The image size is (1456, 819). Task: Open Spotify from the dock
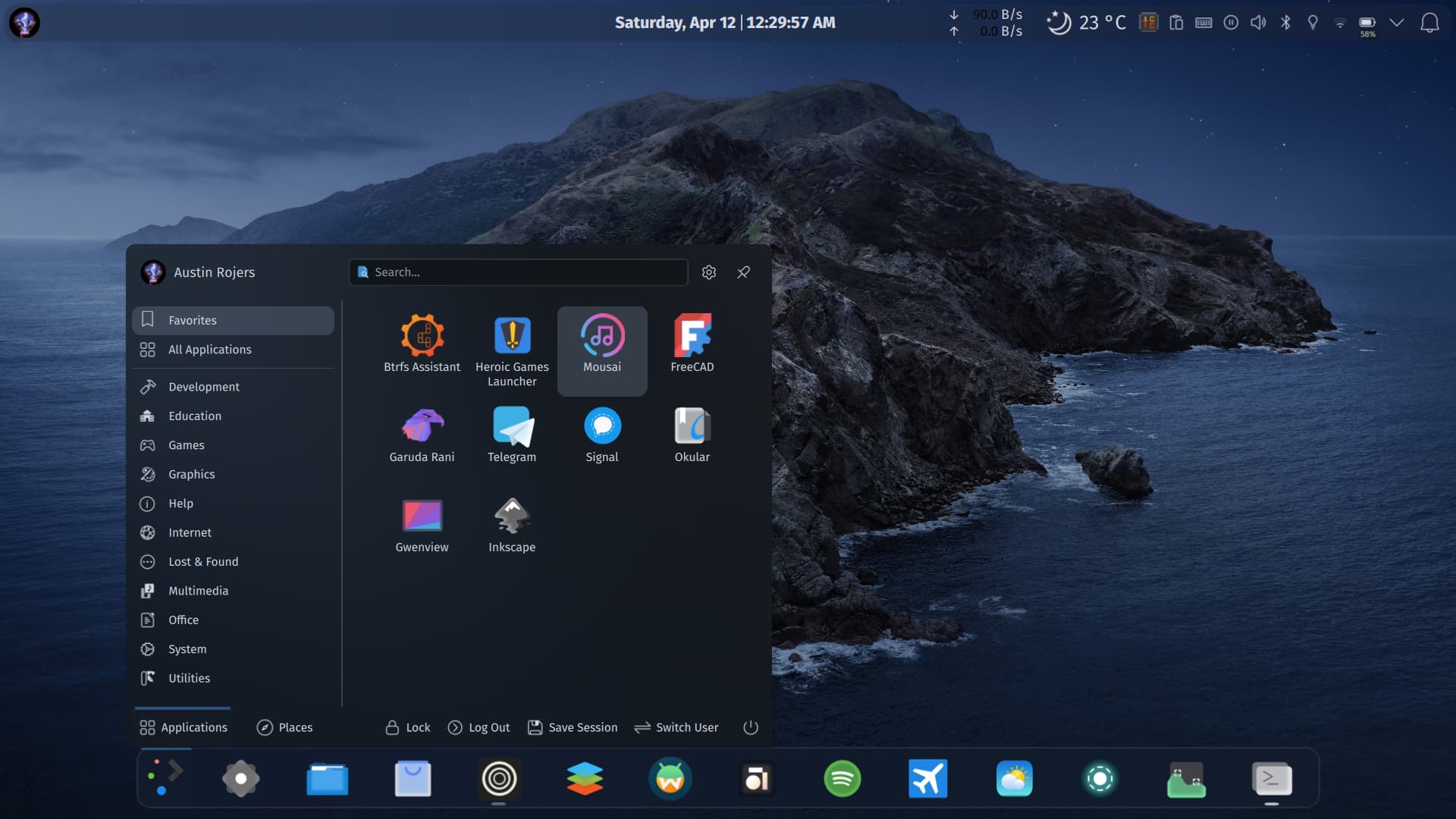(x=843, y=779)
